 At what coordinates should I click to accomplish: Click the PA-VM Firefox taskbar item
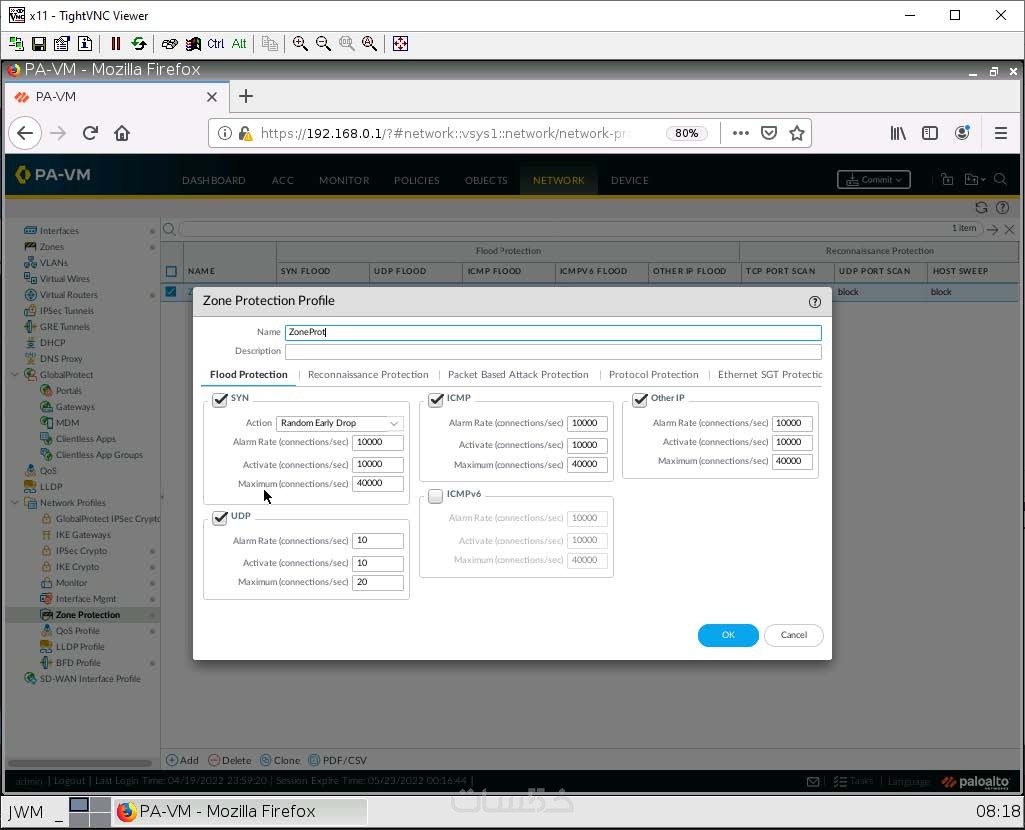240,812
